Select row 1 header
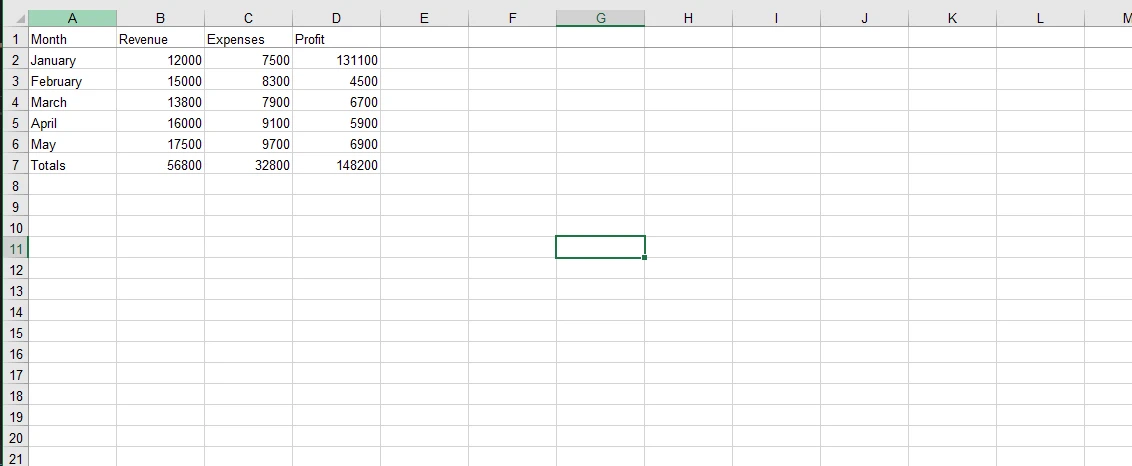 [14, 40]
